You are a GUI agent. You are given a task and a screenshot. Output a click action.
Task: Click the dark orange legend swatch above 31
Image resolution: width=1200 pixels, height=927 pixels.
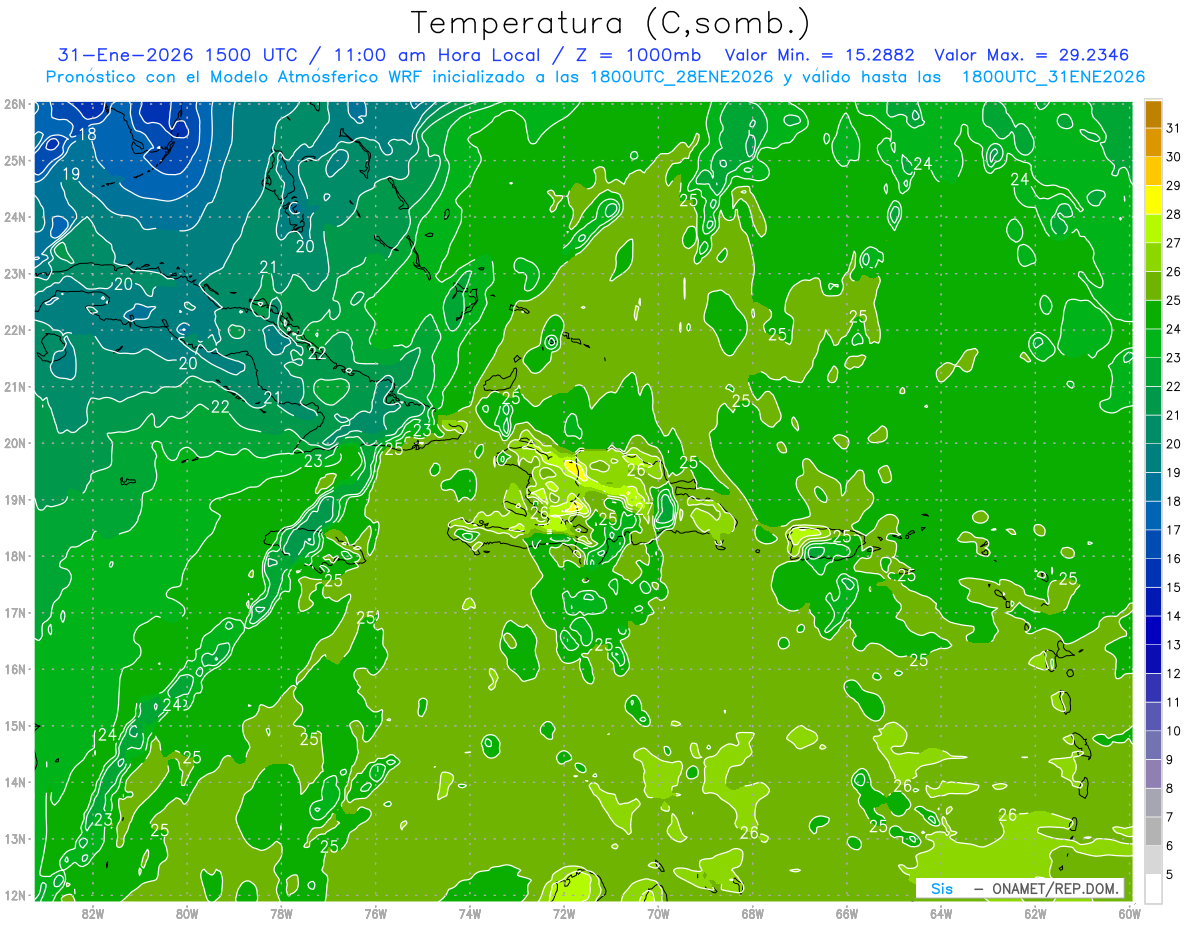[1153, 114]
